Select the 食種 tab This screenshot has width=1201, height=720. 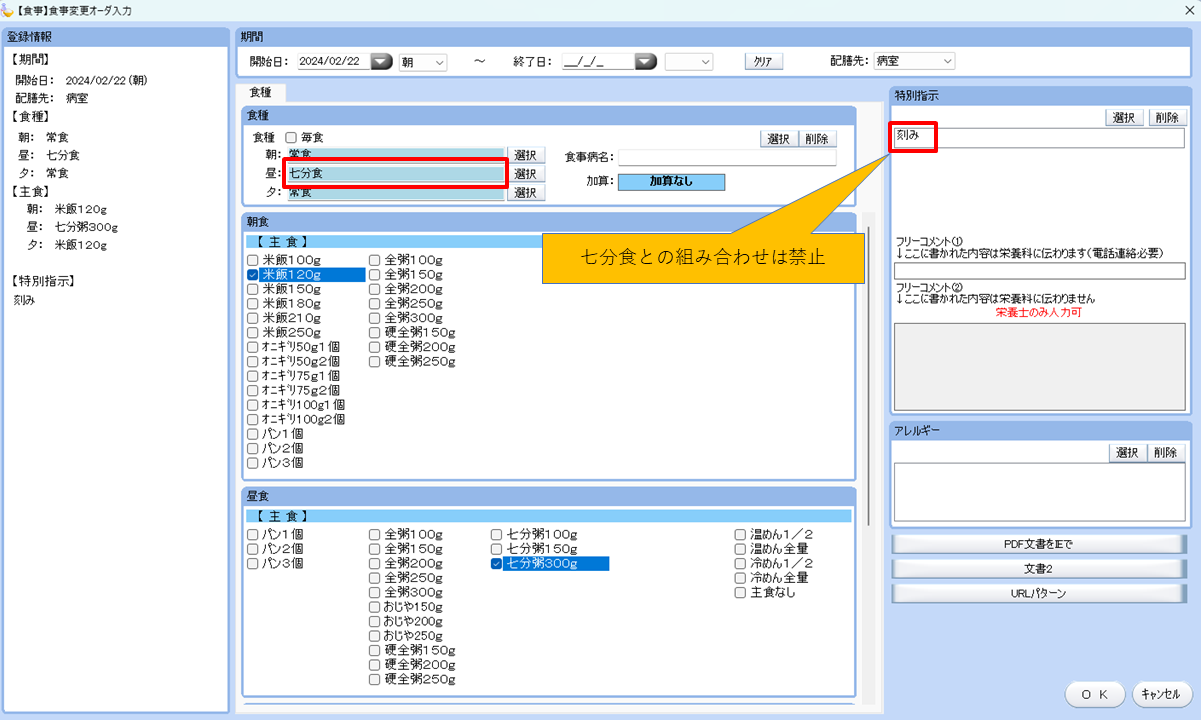click(x=261, y=92)
